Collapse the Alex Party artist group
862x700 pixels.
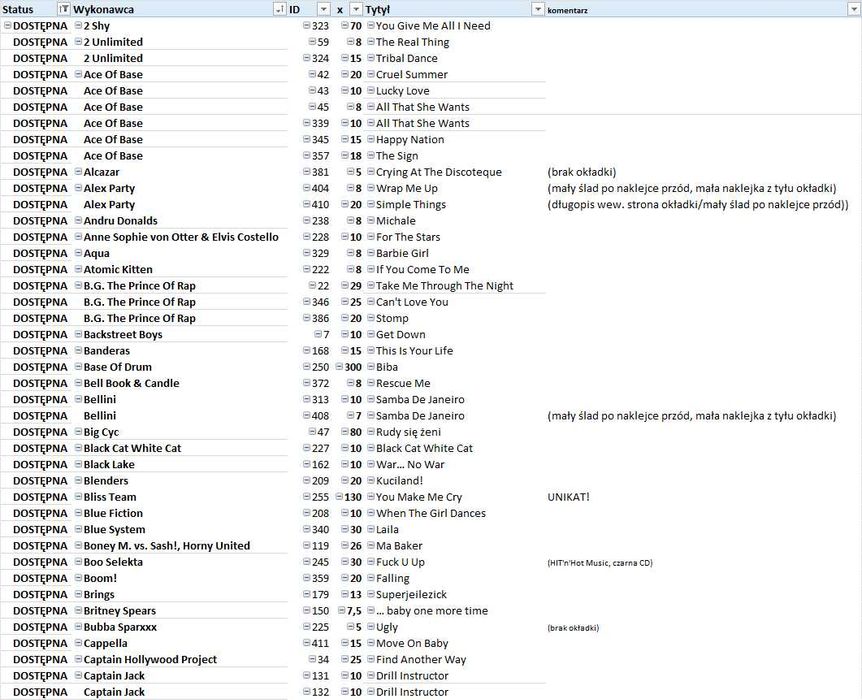(78, 188)
